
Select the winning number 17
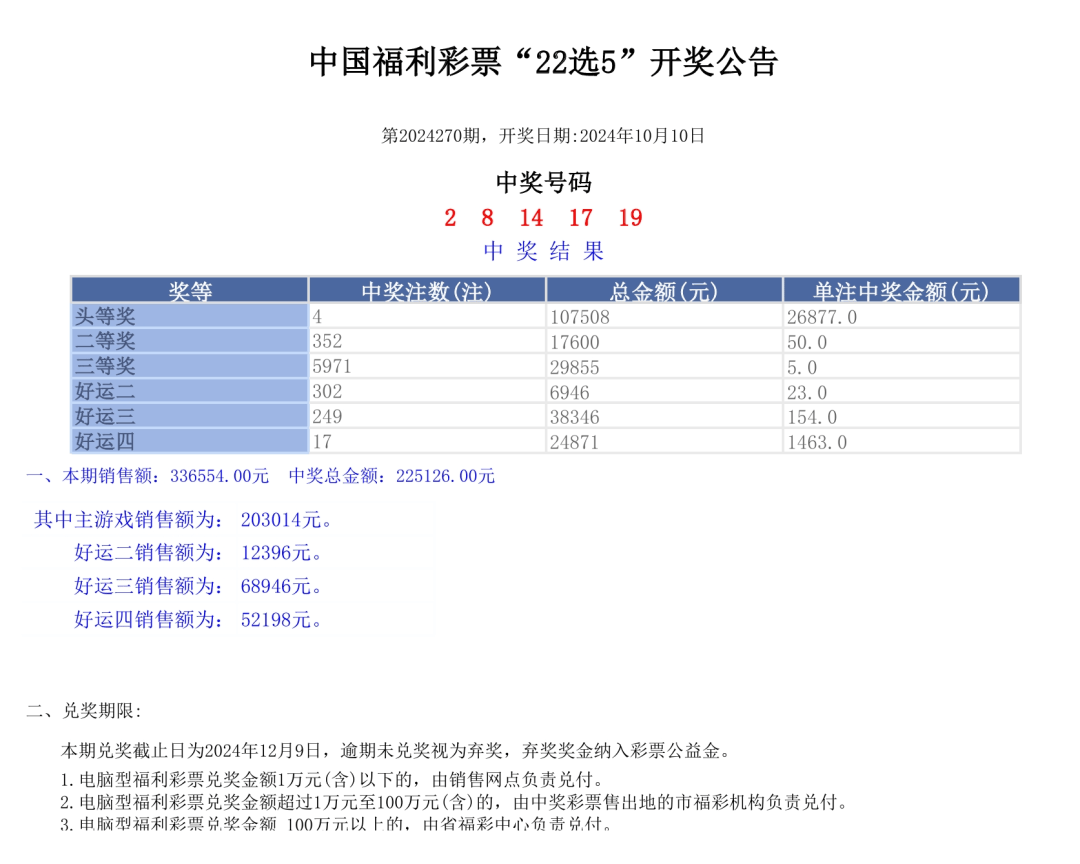pyautogui.click(x=581, y=218)
